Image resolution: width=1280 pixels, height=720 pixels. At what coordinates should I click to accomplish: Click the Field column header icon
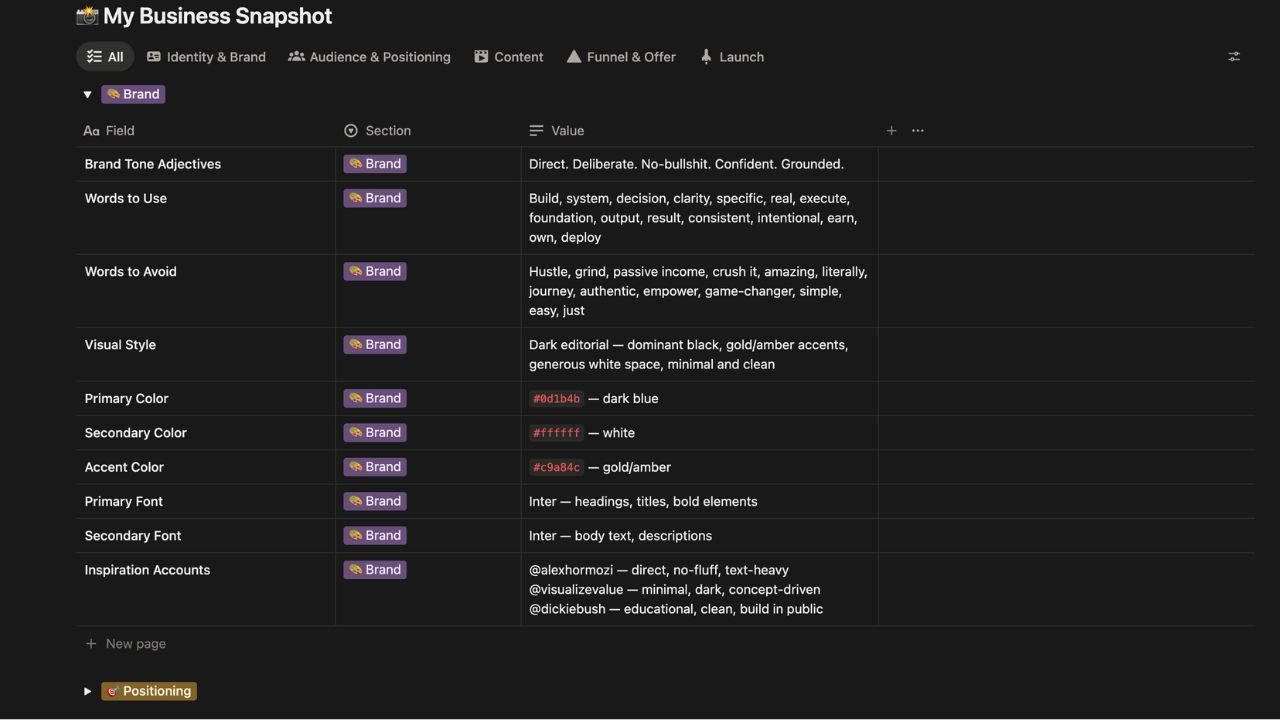click(x=91, y=131)
